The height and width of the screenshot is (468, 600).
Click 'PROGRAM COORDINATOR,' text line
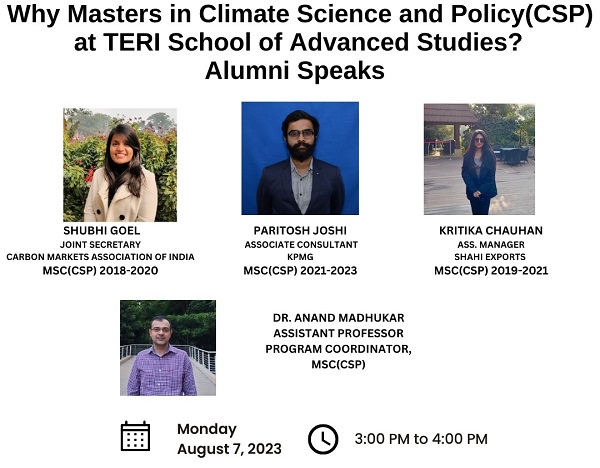pyautogui.click(x=339, y=349)
